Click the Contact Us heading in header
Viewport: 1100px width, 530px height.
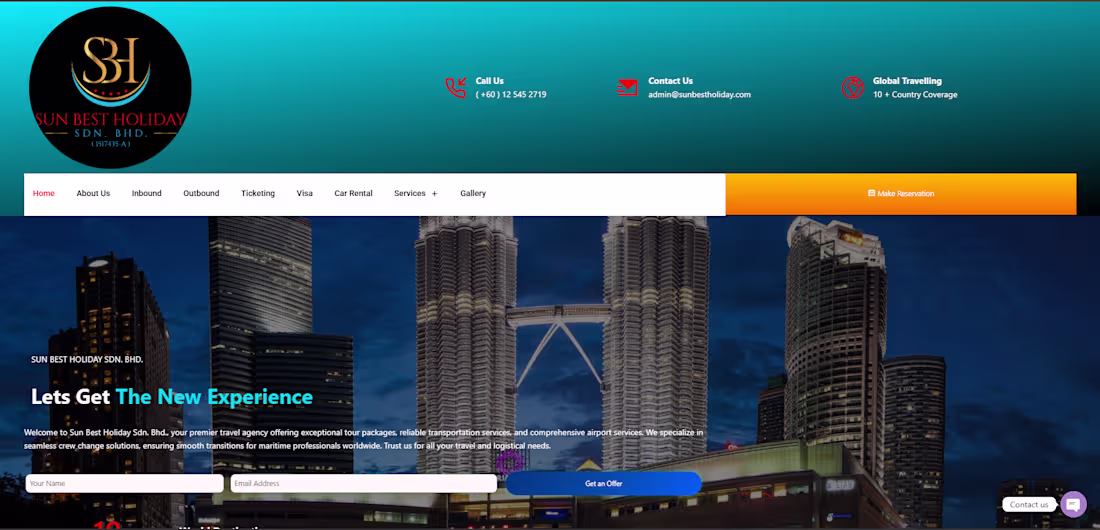(x=671, y=81)
